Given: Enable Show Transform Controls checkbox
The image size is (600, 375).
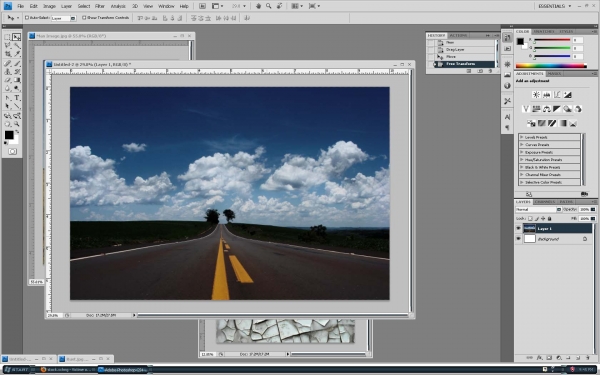Looking at the screenshot, I should 84,18.
